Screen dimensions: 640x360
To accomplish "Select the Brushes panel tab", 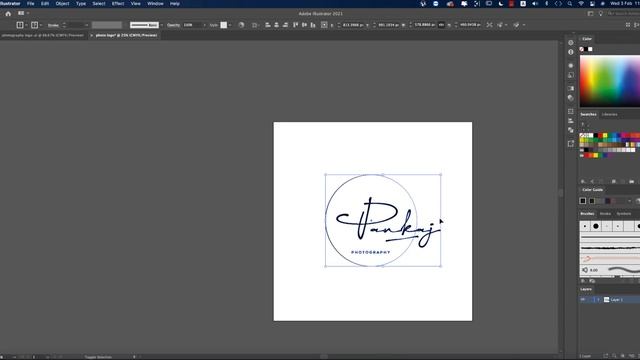I will 587,214.
